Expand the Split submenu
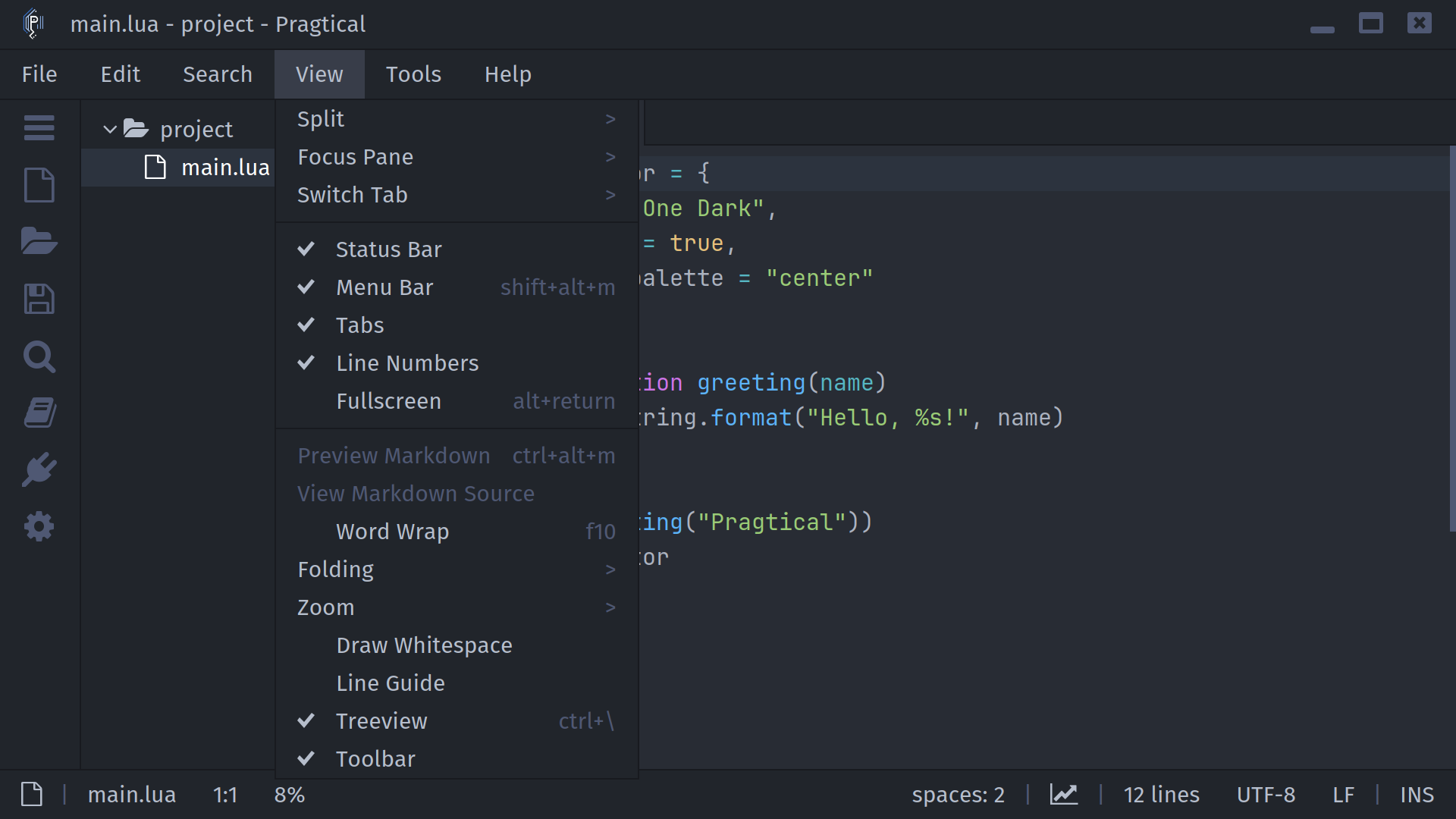Viewport: 1456px width, 819px height. click(457, 119)
